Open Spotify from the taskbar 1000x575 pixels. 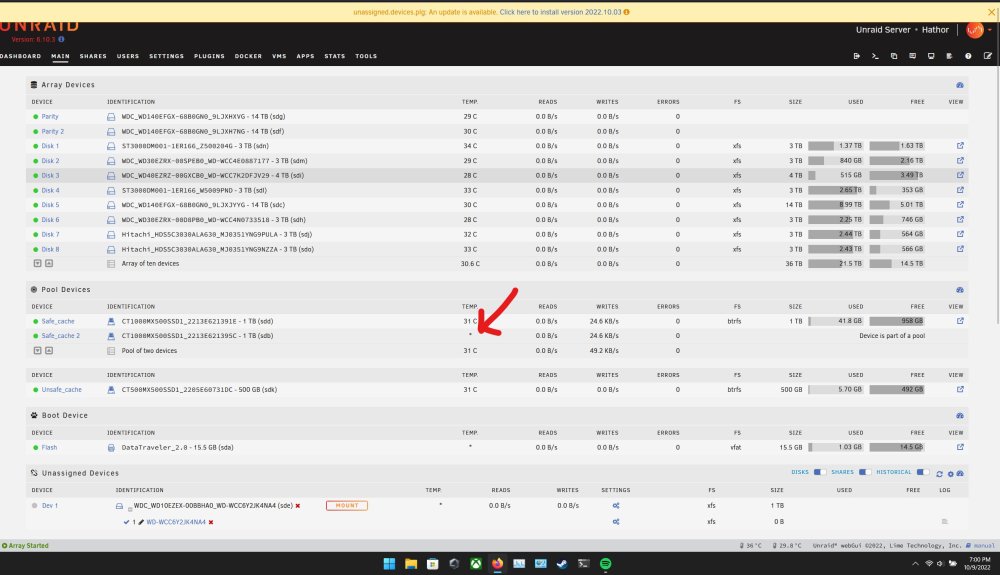(606, 564)
